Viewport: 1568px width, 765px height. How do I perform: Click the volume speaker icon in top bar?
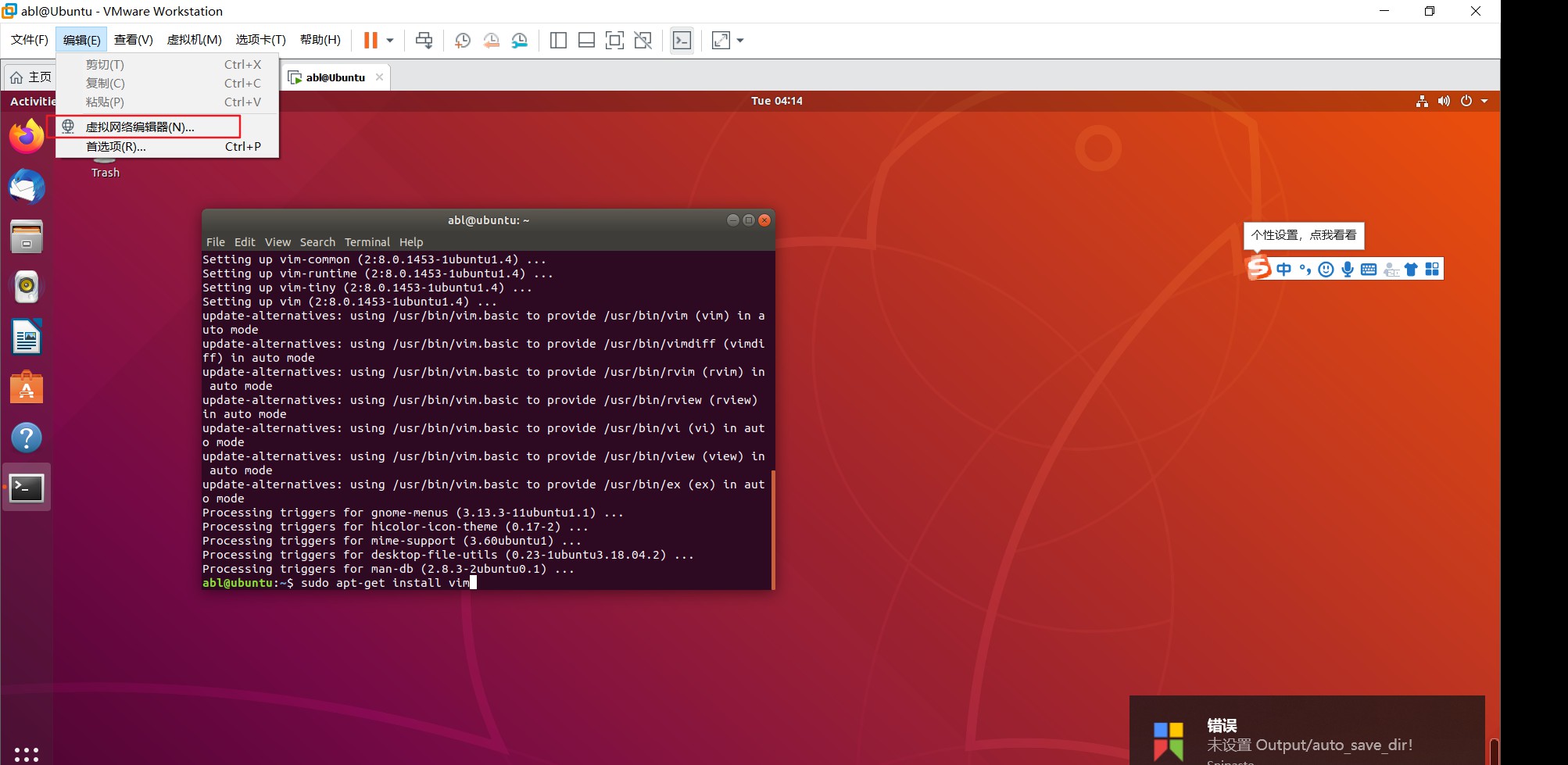[x=1444, y=101]
